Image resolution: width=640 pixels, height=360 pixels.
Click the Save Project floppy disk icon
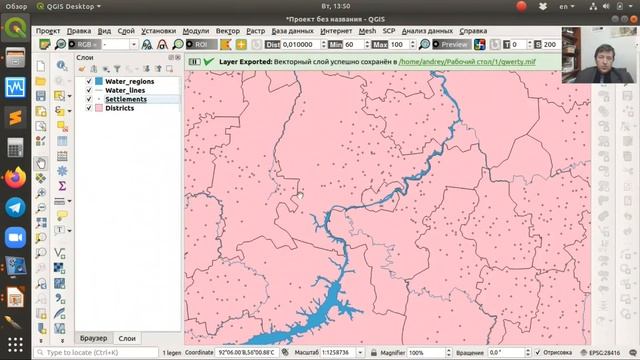(41, 96)
